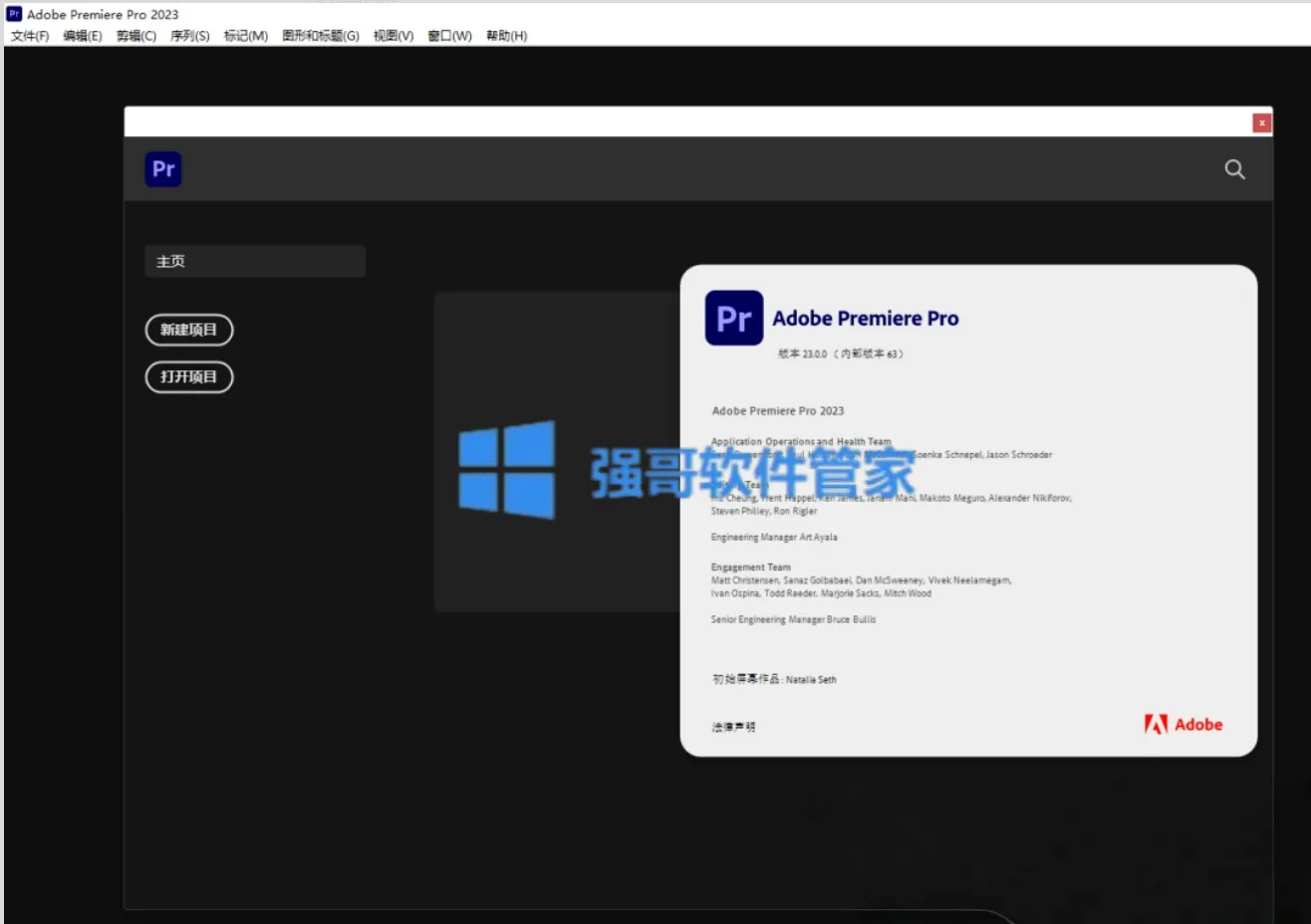Select the 主页 tab in the sidebar

[255, 261]
